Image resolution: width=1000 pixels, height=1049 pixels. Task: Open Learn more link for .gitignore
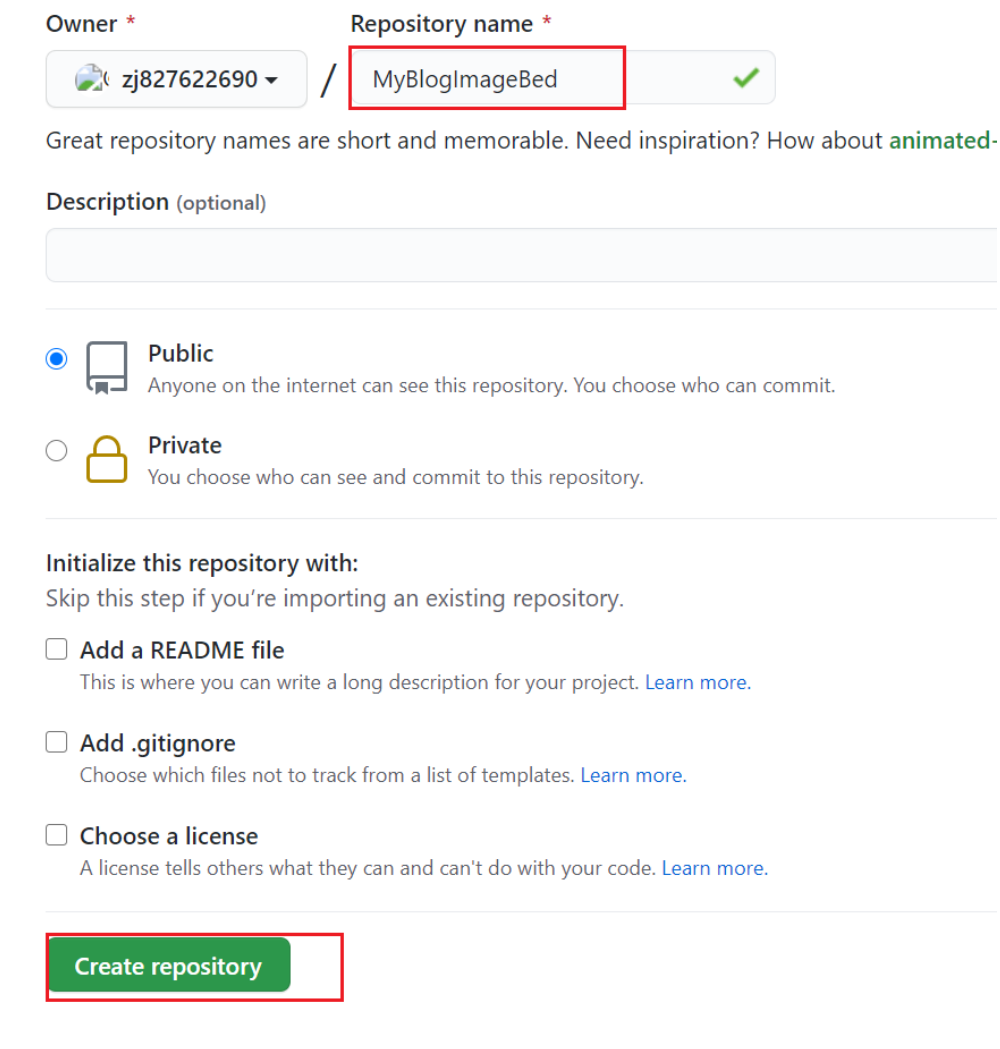click(633, 775)
